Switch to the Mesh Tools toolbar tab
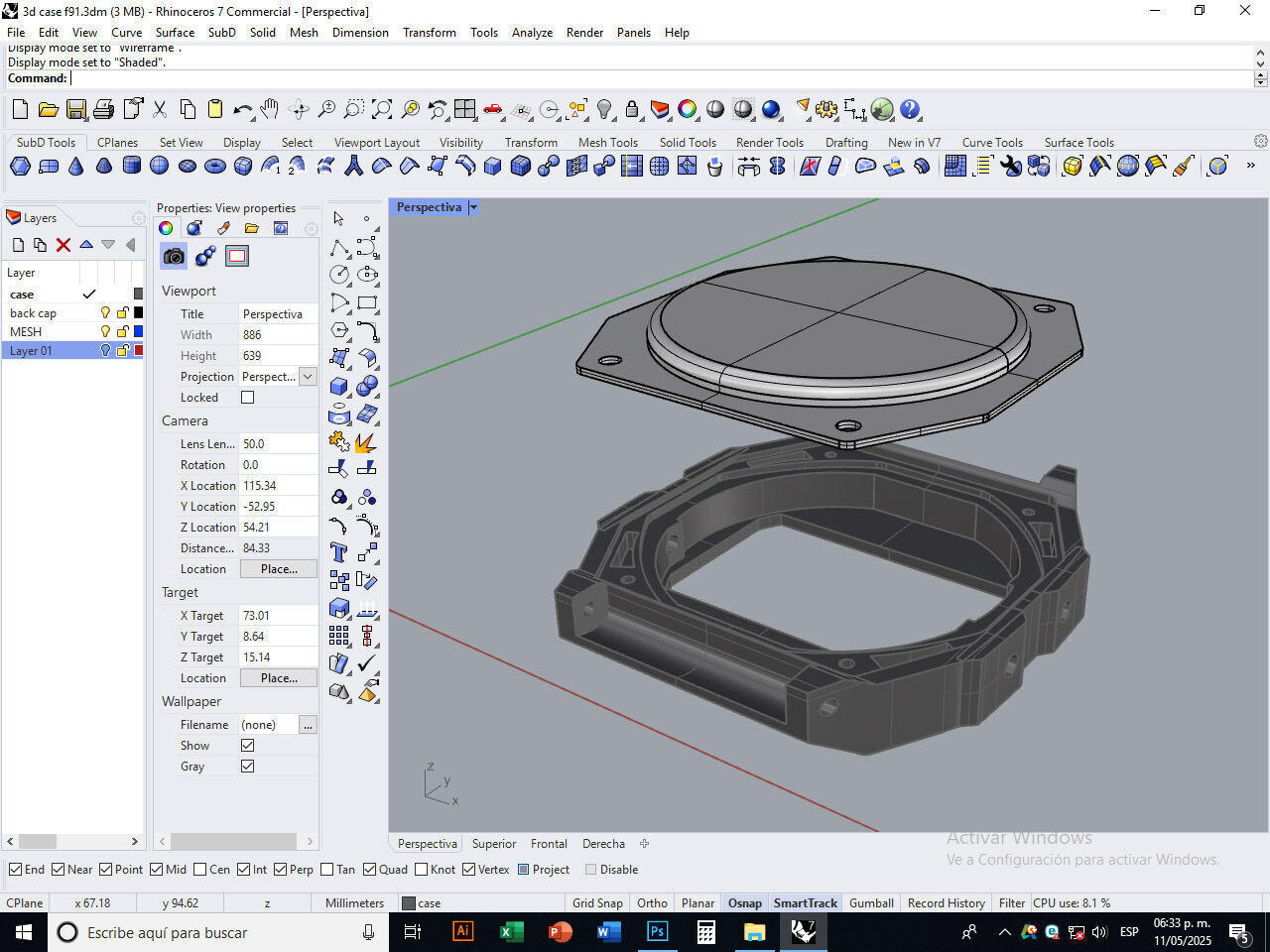The height and width of the screenshot is (952, 1270). tap(608, 143)
